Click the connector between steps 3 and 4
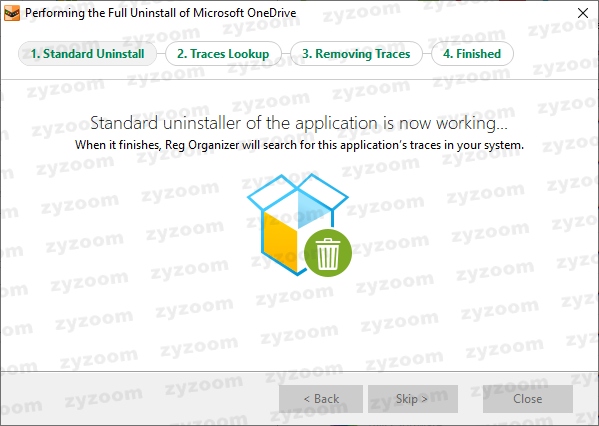599x426 pixels. click(x=427, y=54)
